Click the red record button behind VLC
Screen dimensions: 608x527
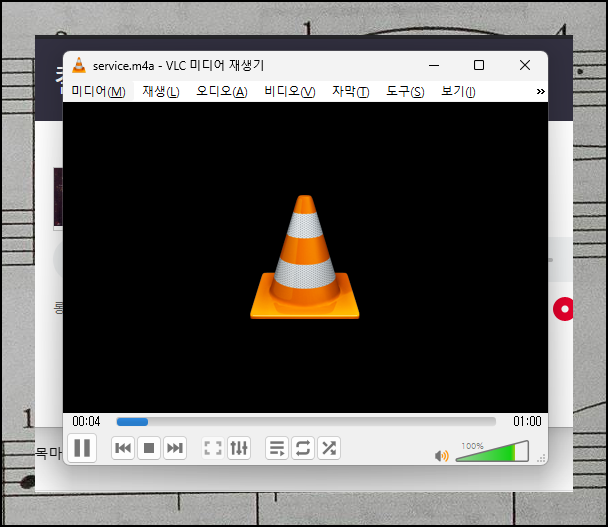[563, 309]
